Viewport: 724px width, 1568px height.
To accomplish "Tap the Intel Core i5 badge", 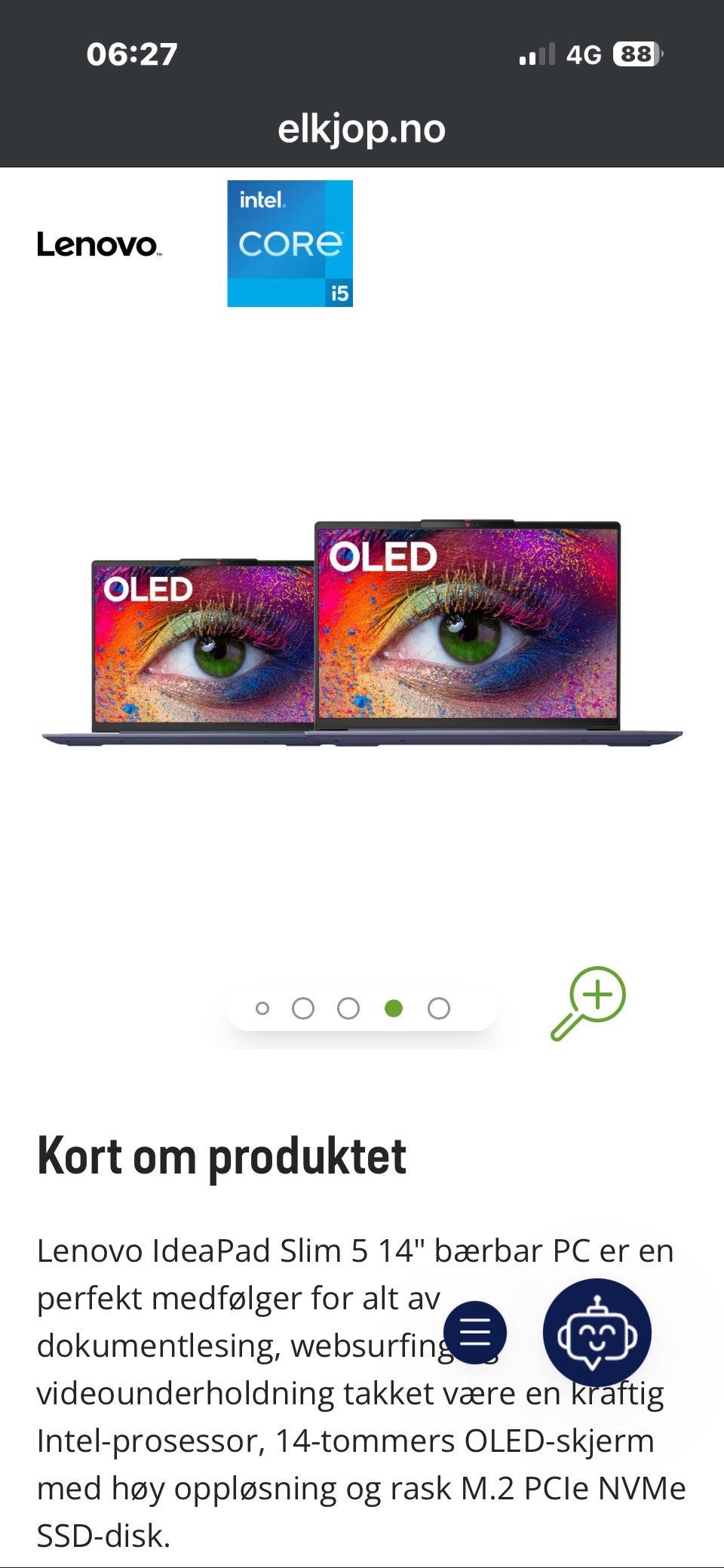I will pyautogui.click(x=290, y=243).
